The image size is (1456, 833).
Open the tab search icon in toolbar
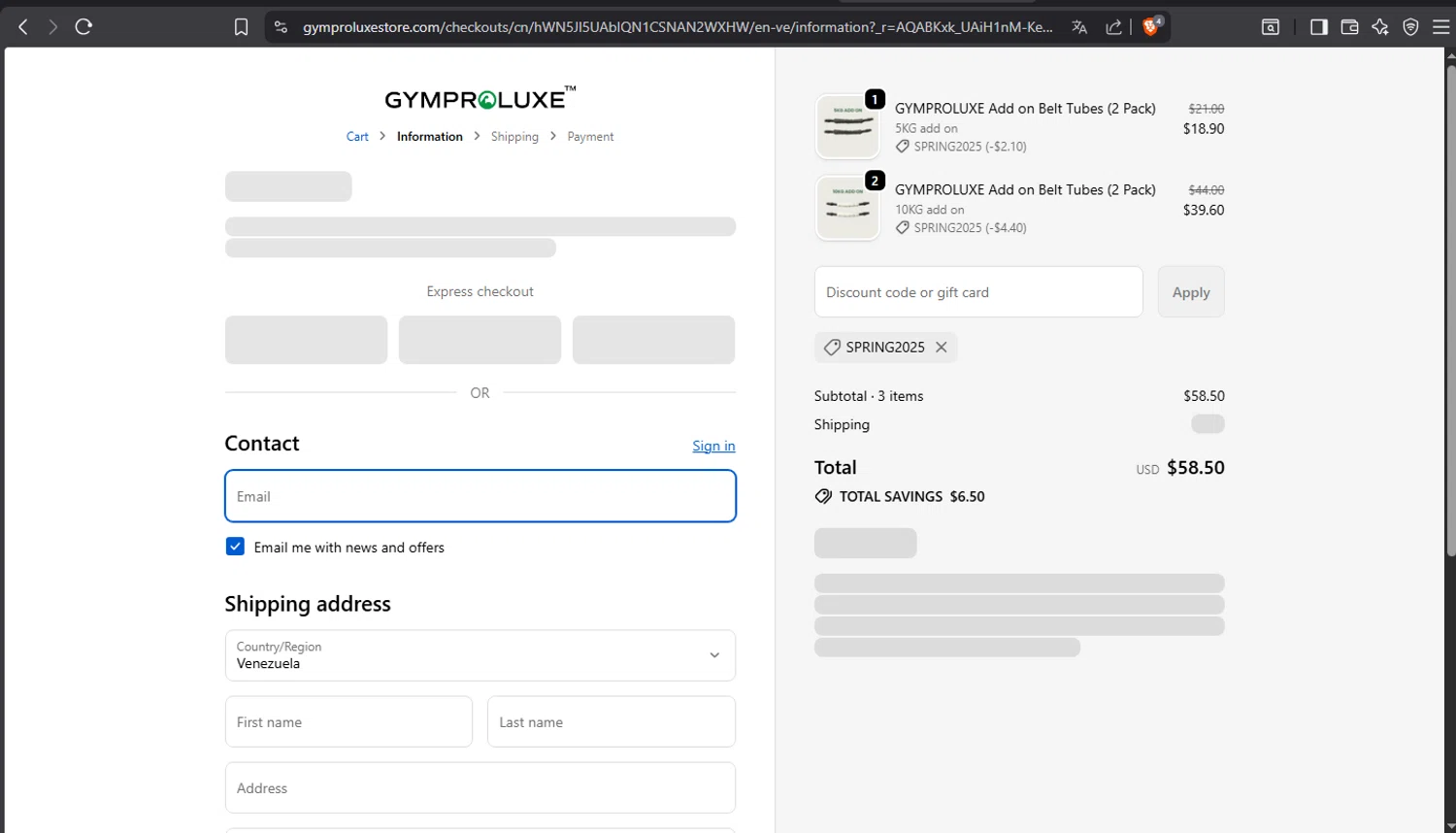coord(1271,27)
